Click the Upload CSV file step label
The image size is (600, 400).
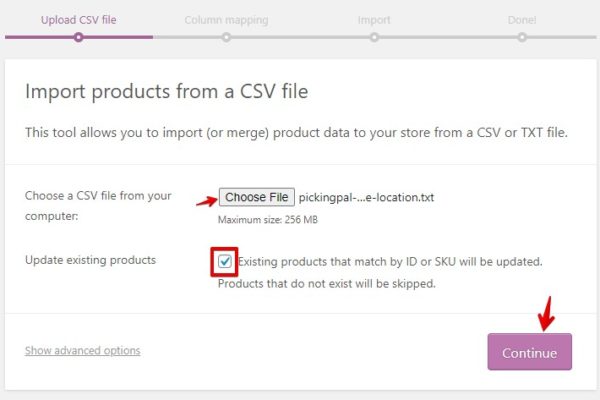click(x=79, y=19)
